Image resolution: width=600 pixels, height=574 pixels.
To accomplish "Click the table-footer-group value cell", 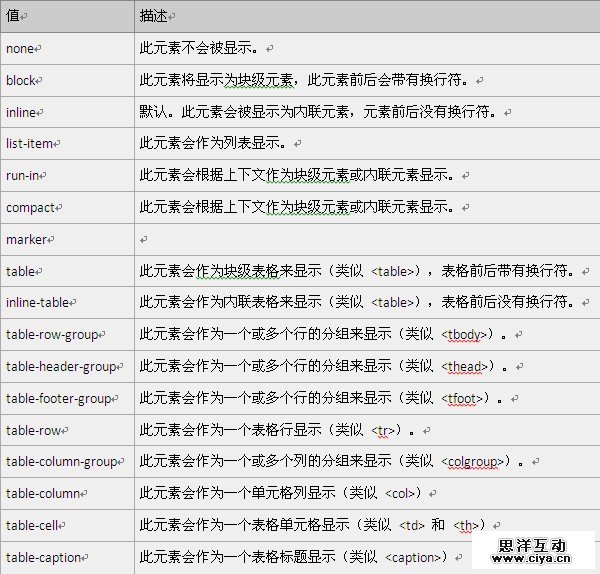I will coord(68,398).
